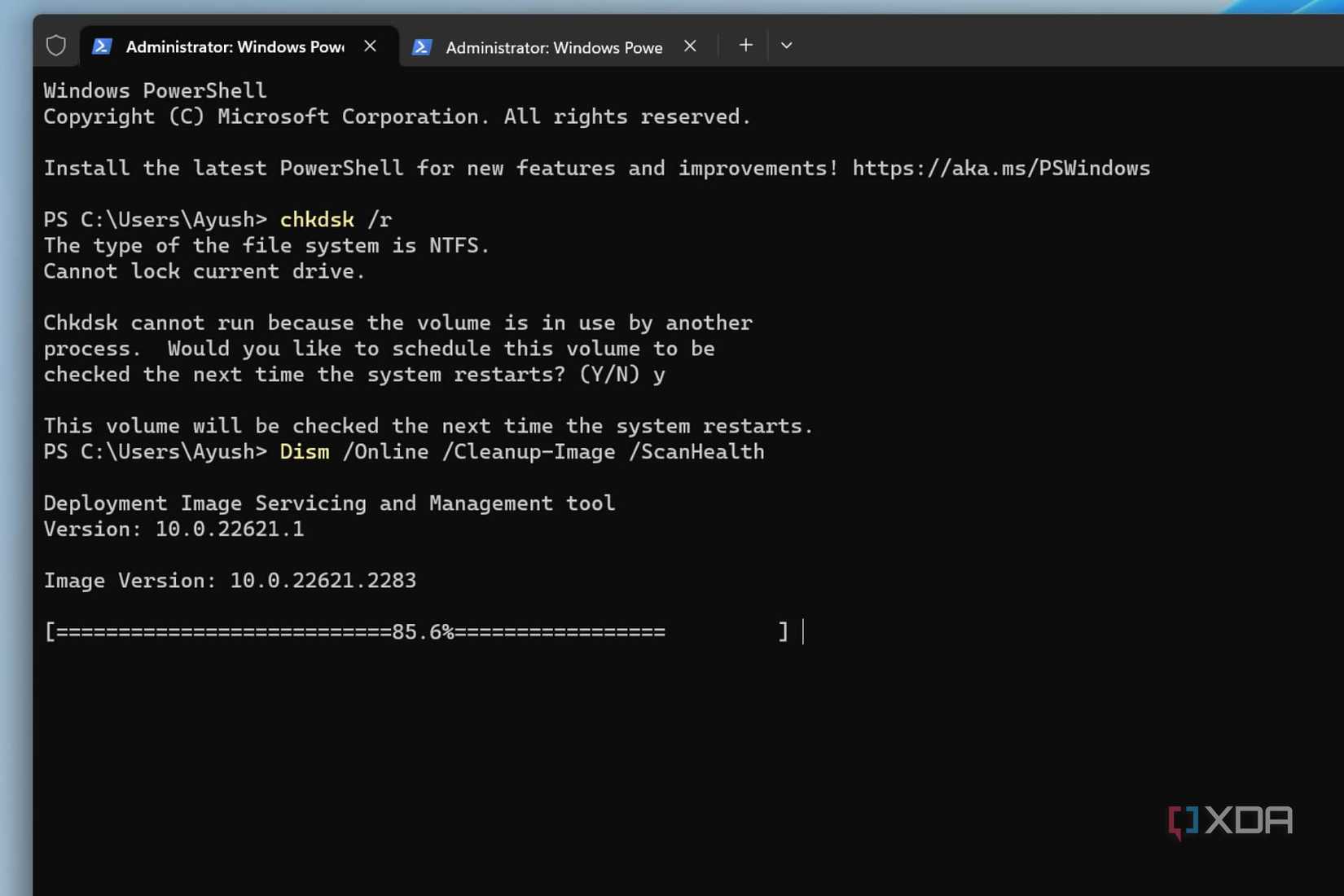Screen dimensions: 1344x896
Task: Click the Cannot lock current drive message
Action: pos(204,271)
